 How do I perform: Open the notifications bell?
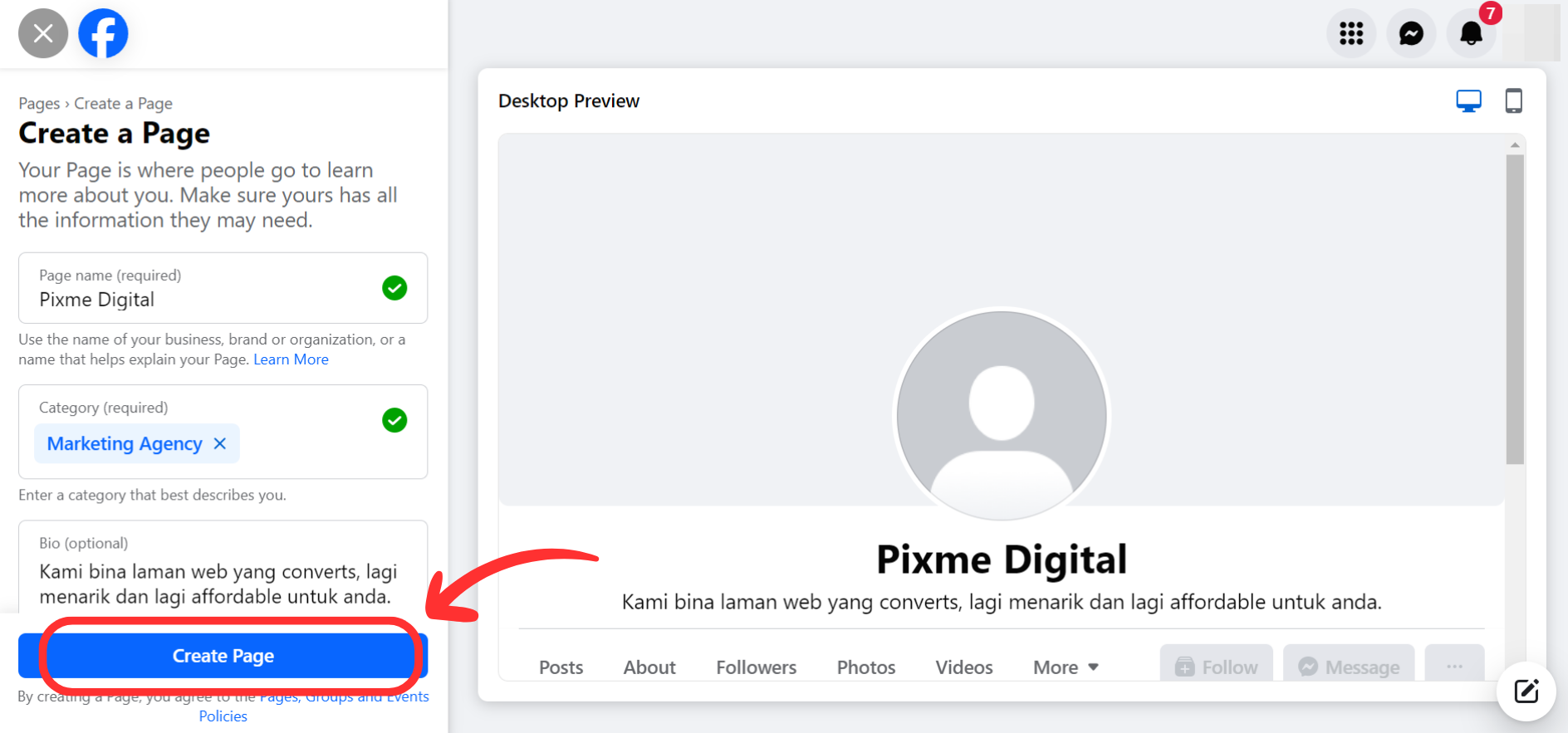[x=1471, y=33]
